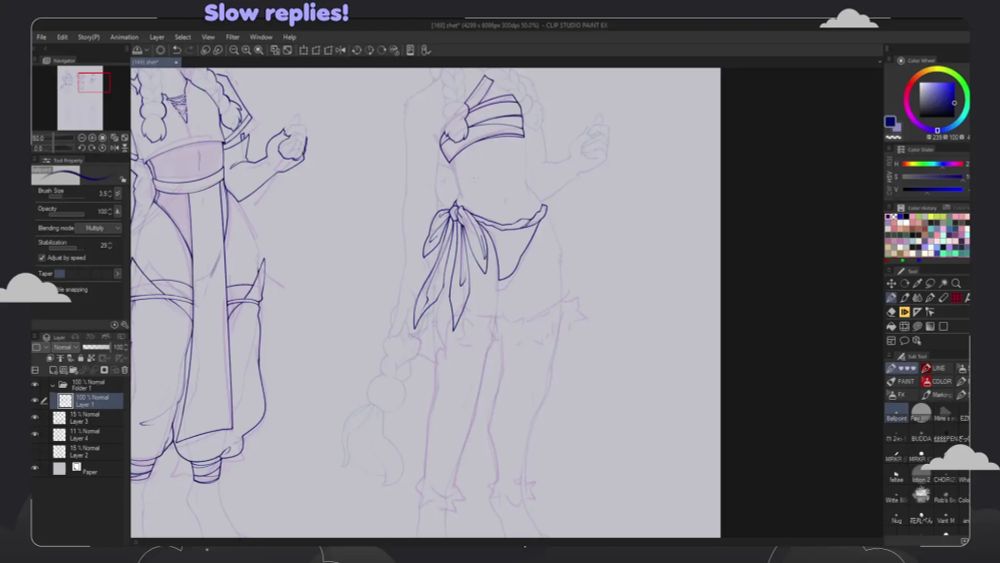Toggle visibility of Layer 3

[x=35, y=418]
